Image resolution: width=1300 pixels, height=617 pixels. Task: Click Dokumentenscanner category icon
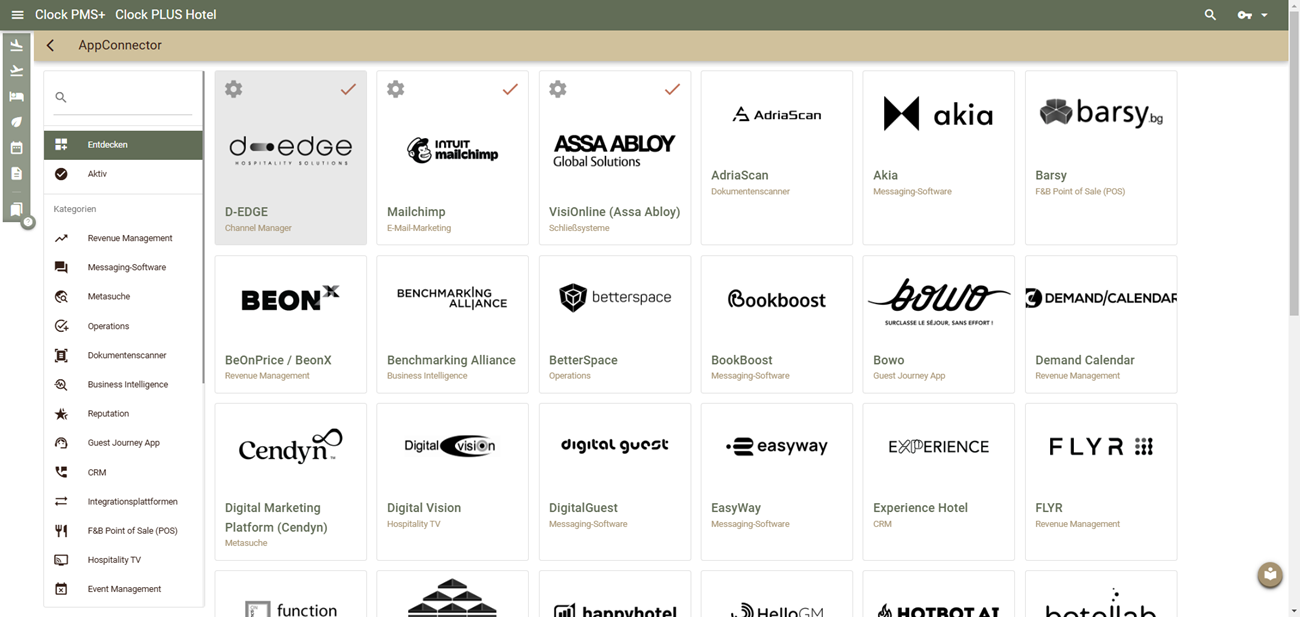(61, 355)
